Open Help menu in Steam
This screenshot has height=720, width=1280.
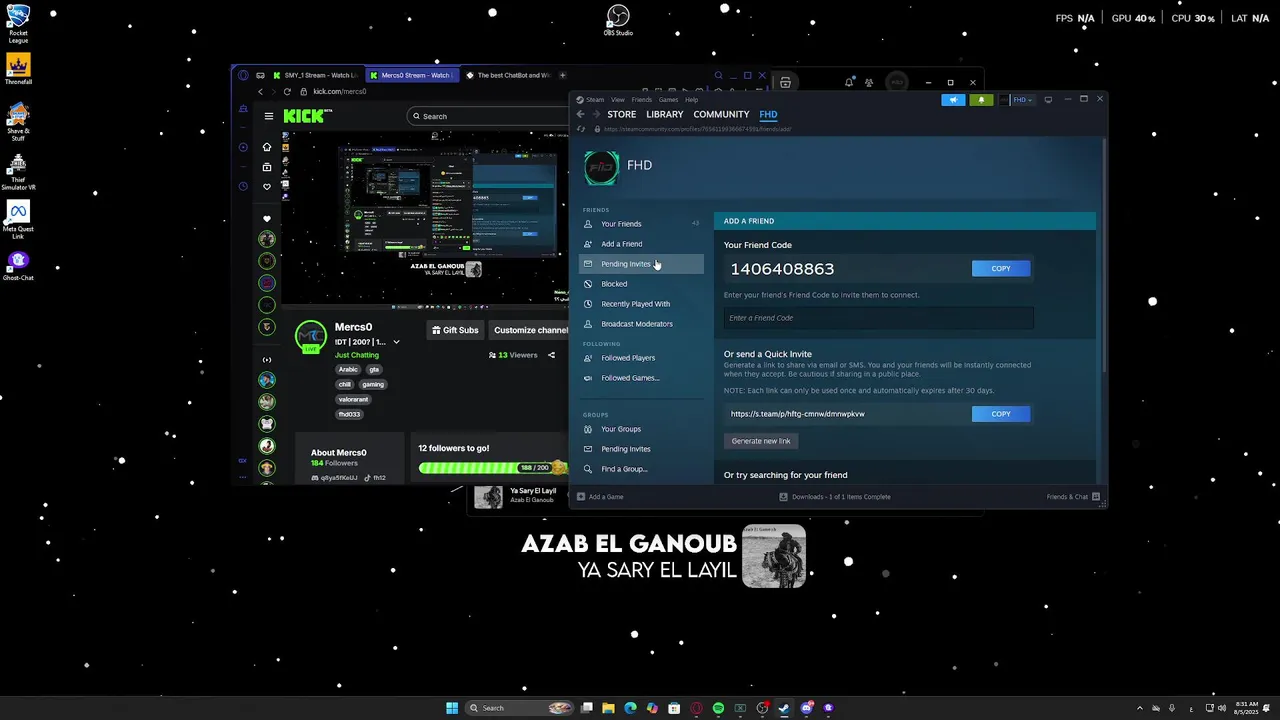(691, 100)
